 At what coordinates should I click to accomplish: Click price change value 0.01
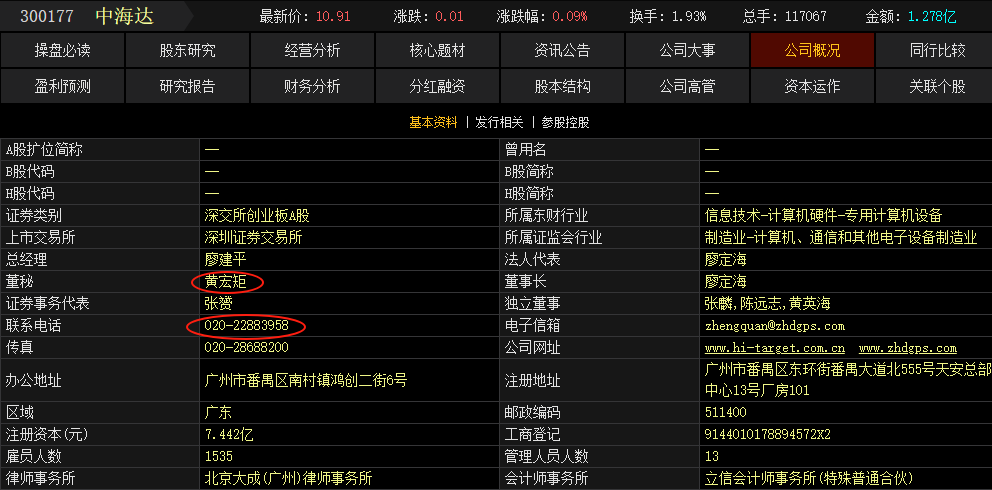tap(449, 16)
